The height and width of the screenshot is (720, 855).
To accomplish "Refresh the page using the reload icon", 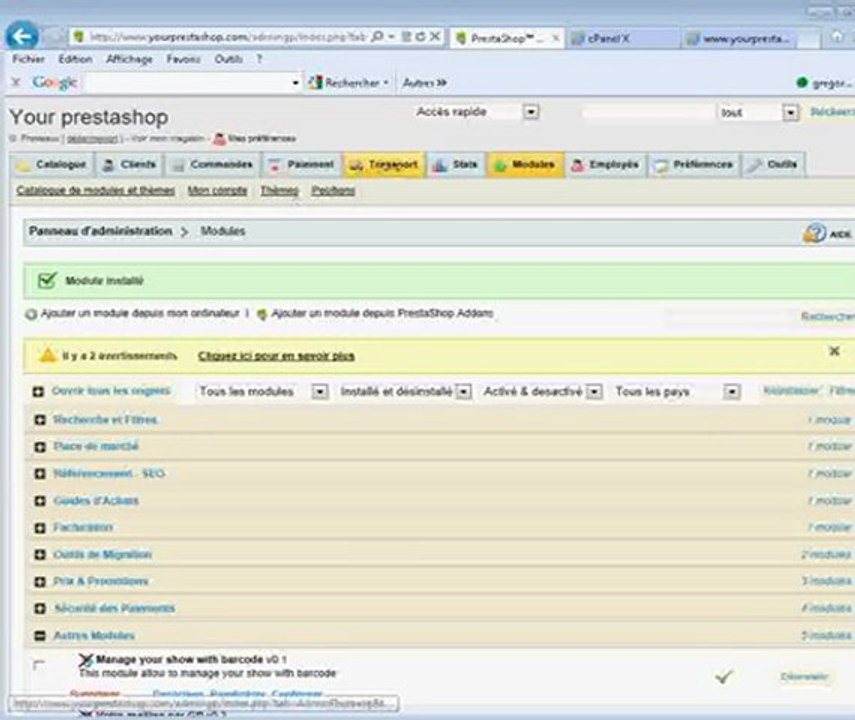I will tap(420, 37).
